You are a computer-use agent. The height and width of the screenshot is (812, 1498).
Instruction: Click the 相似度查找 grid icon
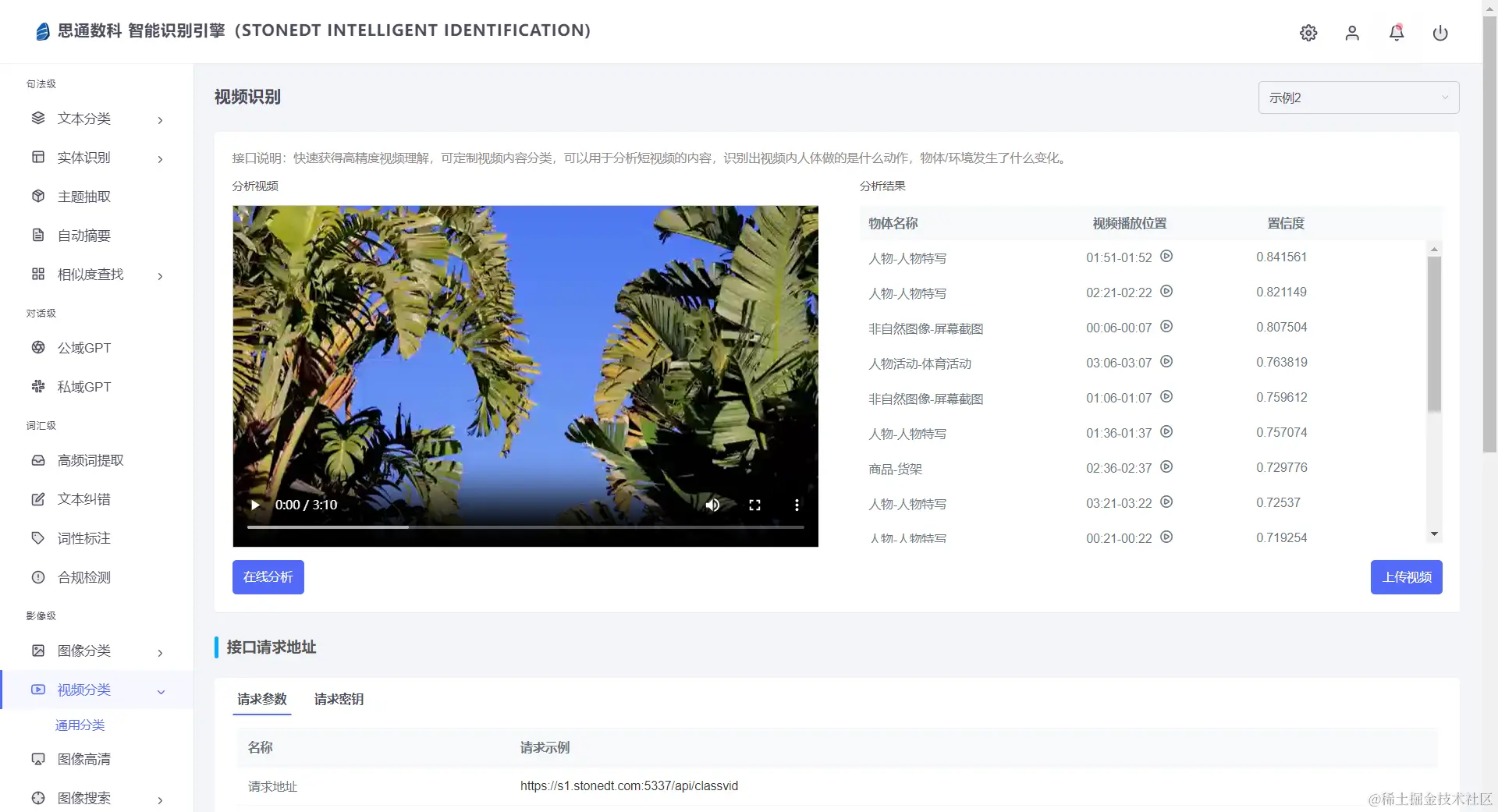[38, 274]
